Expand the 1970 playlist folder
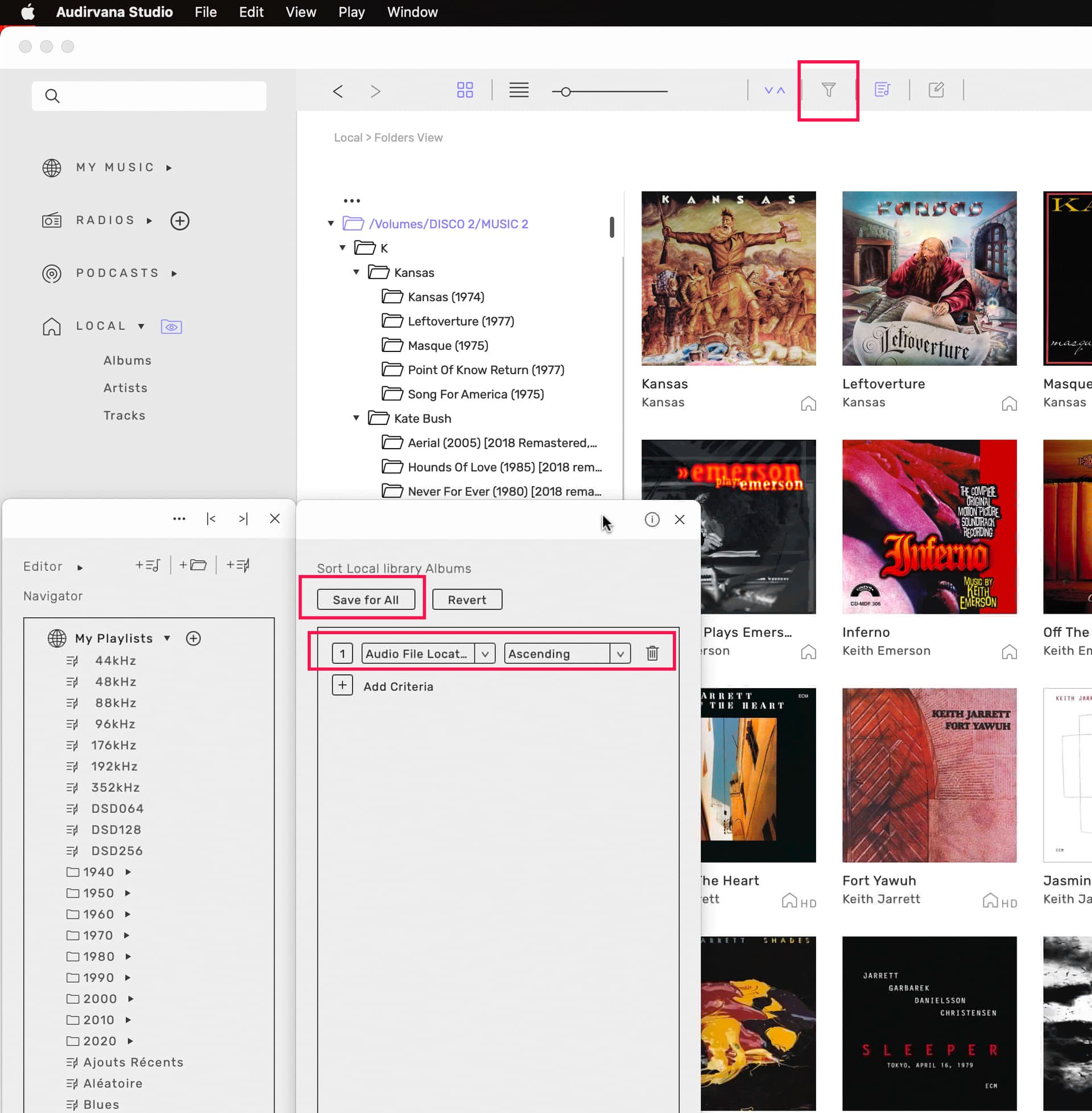Viewport: 1092px width, 1113px height. pyautogui.click(x=127, y=935)
